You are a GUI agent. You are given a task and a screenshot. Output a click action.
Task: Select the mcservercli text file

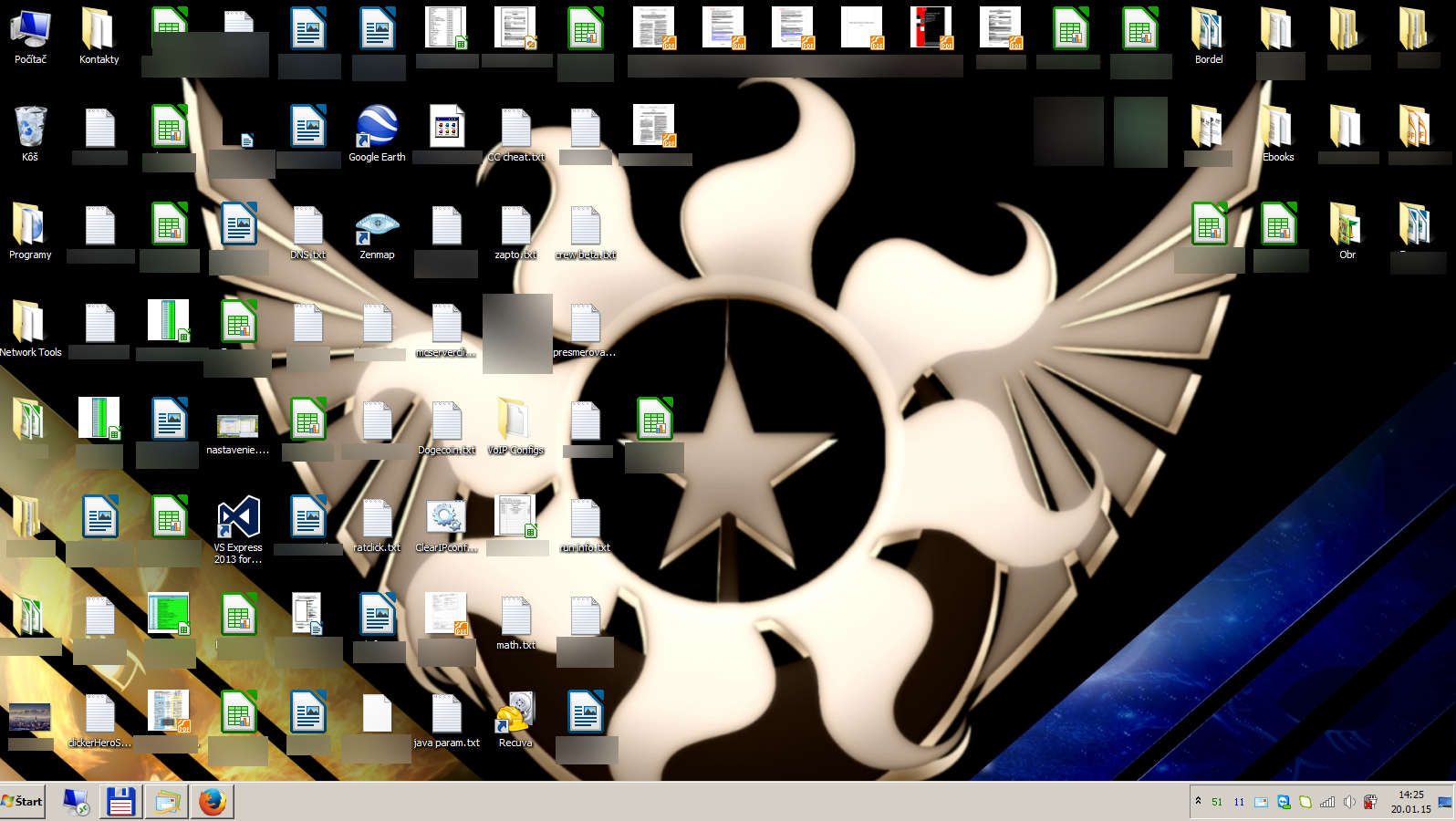click(x=446, y=328)
